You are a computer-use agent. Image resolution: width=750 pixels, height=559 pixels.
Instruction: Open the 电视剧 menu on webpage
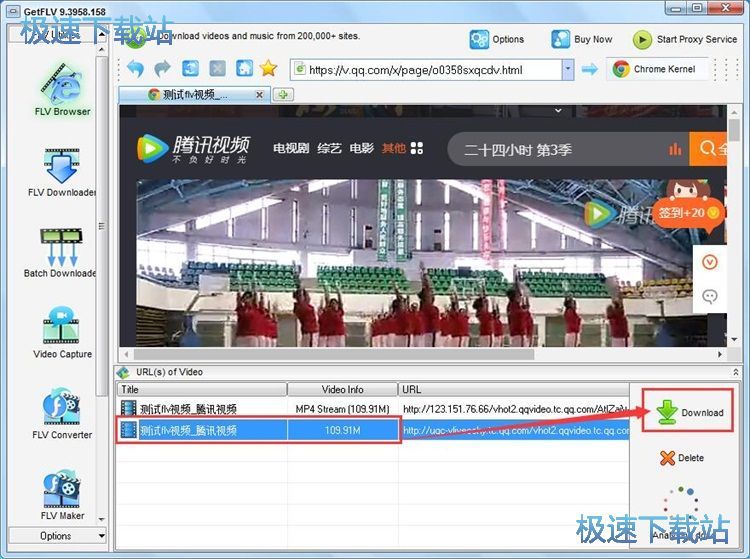[x=291, y=148]
